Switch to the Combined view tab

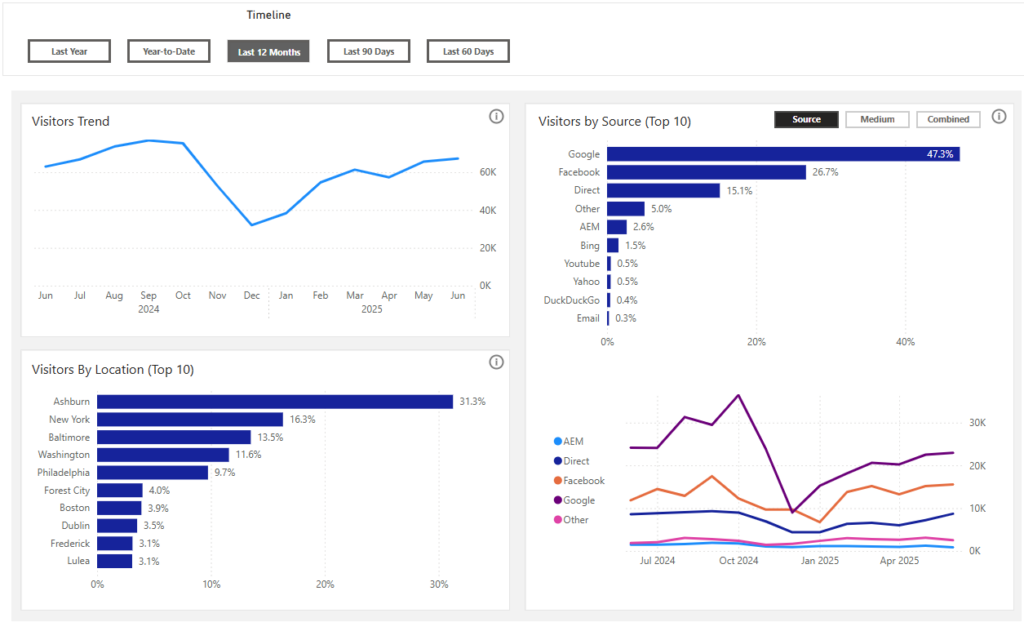tap(948, 119)
